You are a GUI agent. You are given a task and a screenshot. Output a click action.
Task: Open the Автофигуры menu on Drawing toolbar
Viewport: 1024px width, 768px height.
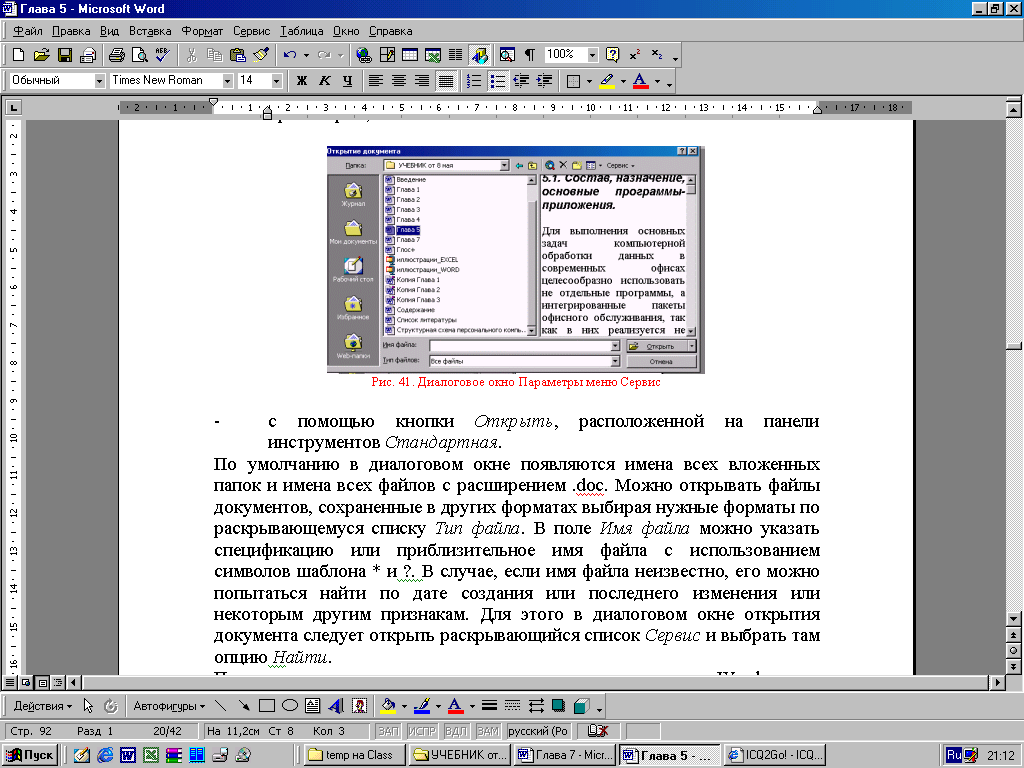(x=169, y=705)
